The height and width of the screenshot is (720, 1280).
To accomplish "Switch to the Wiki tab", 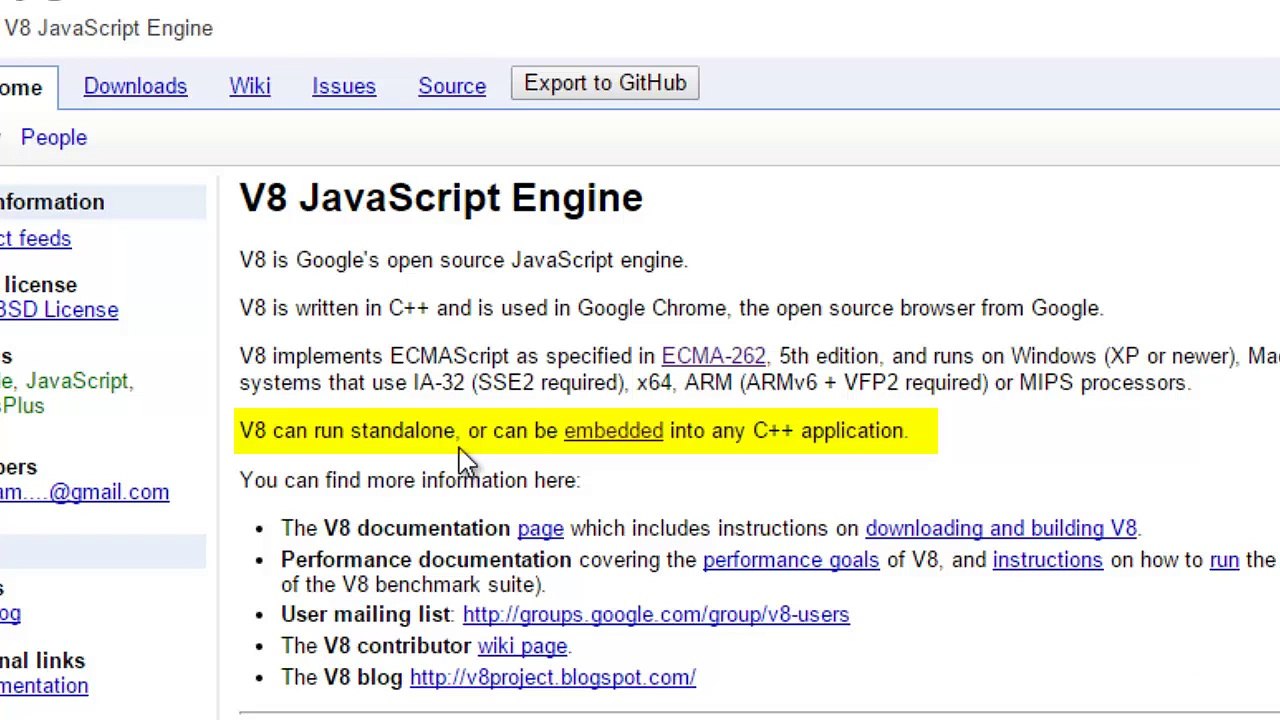I will click(x=250, y=86).
